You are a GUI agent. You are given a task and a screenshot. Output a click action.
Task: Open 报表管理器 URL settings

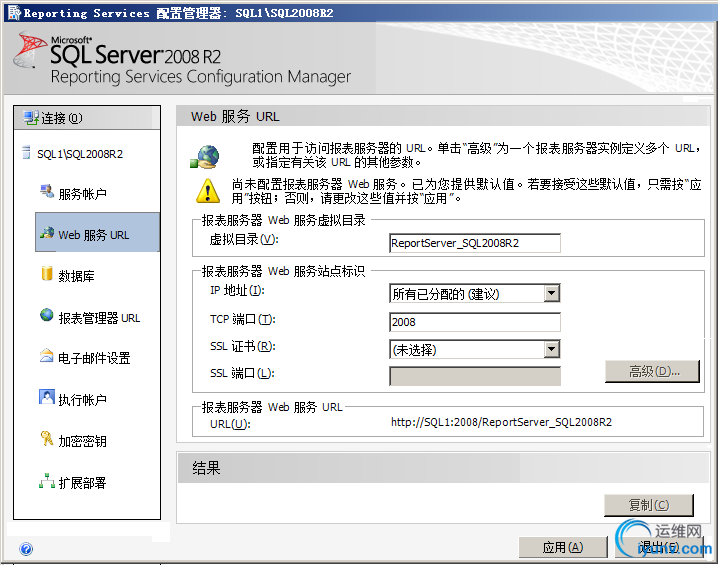(x=99, y=317)
